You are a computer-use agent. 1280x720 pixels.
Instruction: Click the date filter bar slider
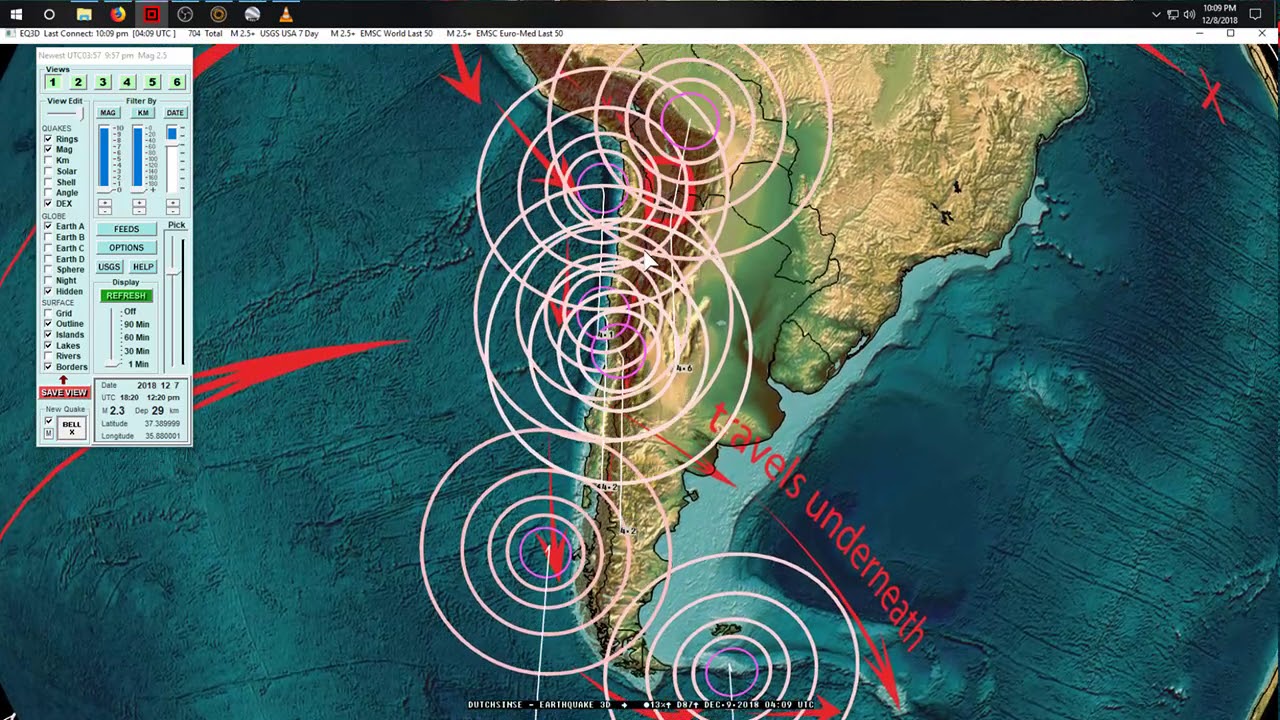point(172,159)
